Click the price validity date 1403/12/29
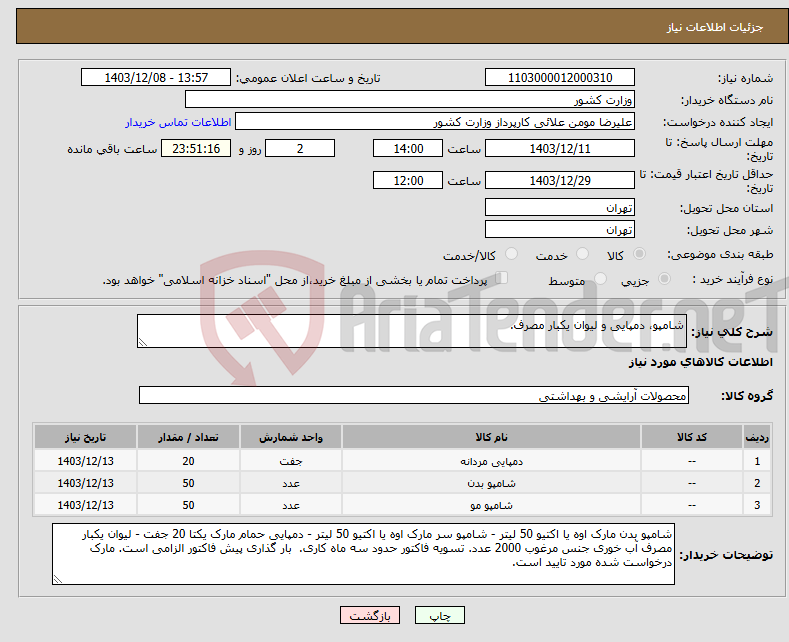The image size is (789, 642). tap(560, 180)
